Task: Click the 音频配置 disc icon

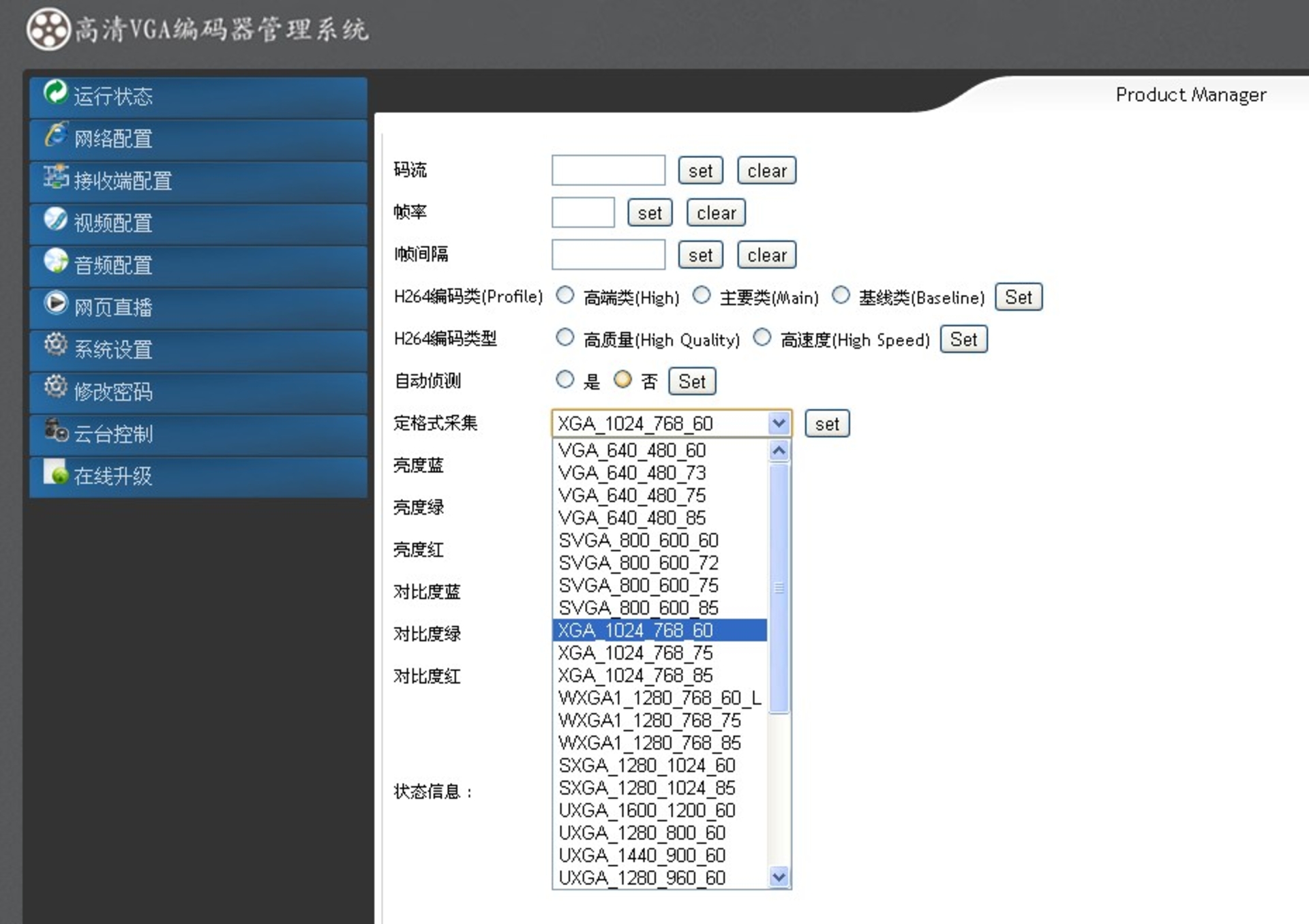Action: 56,261
